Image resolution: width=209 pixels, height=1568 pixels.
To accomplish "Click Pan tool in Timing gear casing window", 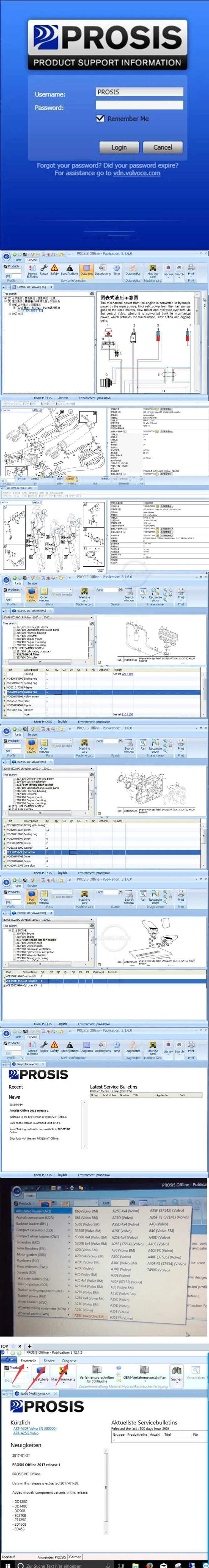I will [143, 744].
